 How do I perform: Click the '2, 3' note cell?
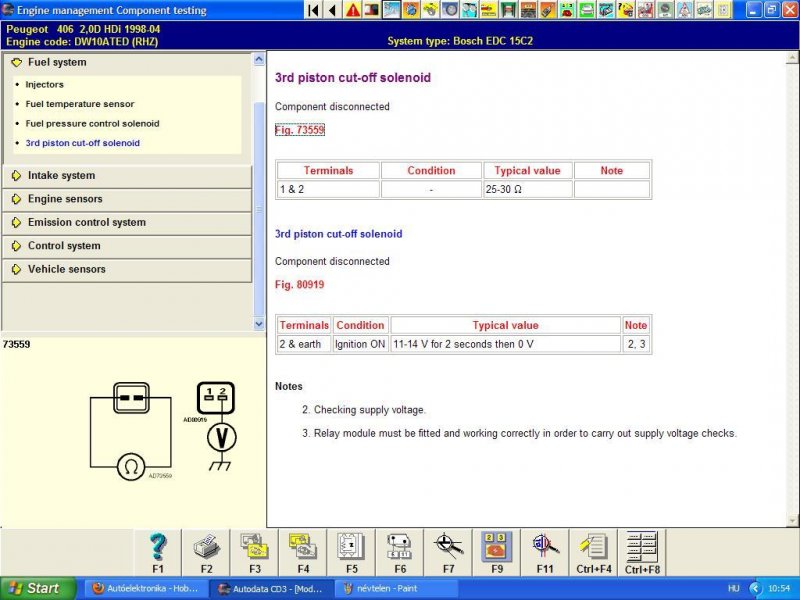click(636, 344)
